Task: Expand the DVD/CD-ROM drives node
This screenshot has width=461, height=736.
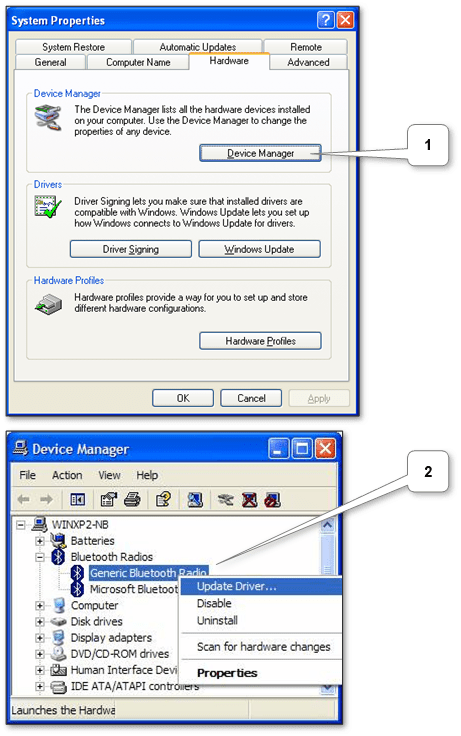Action: click(x=40, y=654)
